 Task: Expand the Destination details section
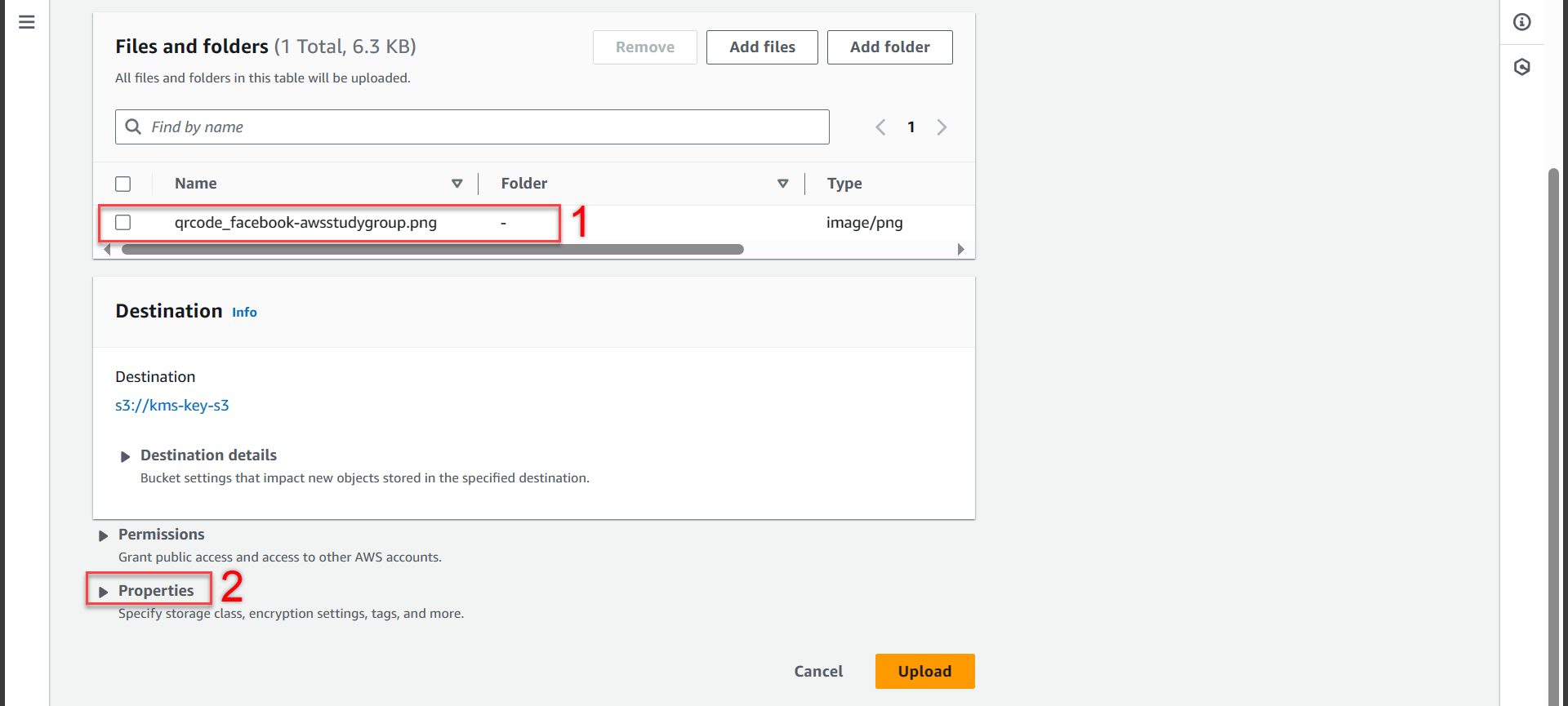tap(125, 456)
